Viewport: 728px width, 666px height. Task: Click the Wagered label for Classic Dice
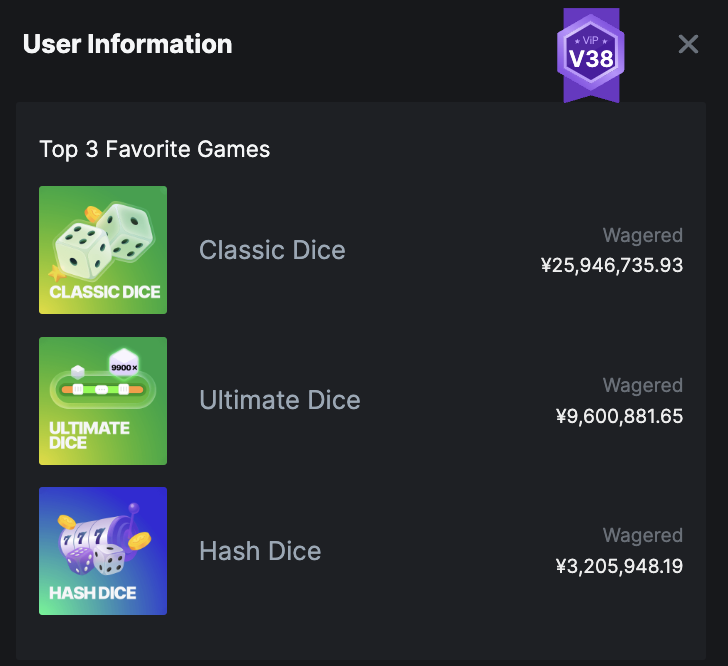click(643, 236)
